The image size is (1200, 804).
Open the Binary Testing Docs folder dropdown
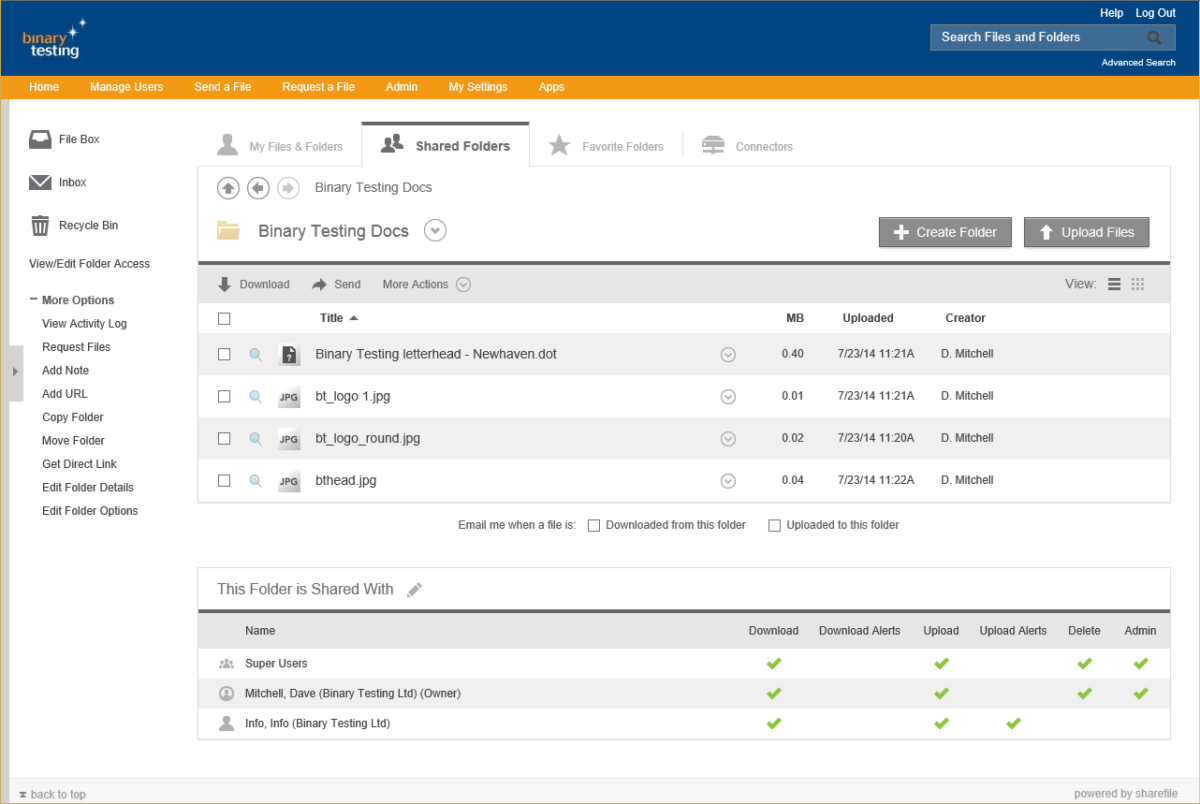(435, 230)
